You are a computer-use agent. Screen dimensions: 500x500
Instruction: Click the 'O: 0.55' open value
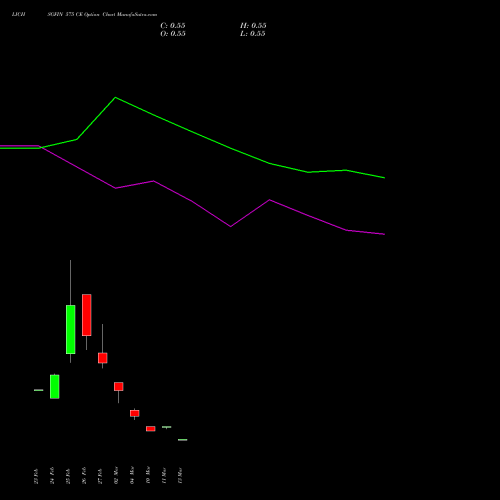coord(173,34)
